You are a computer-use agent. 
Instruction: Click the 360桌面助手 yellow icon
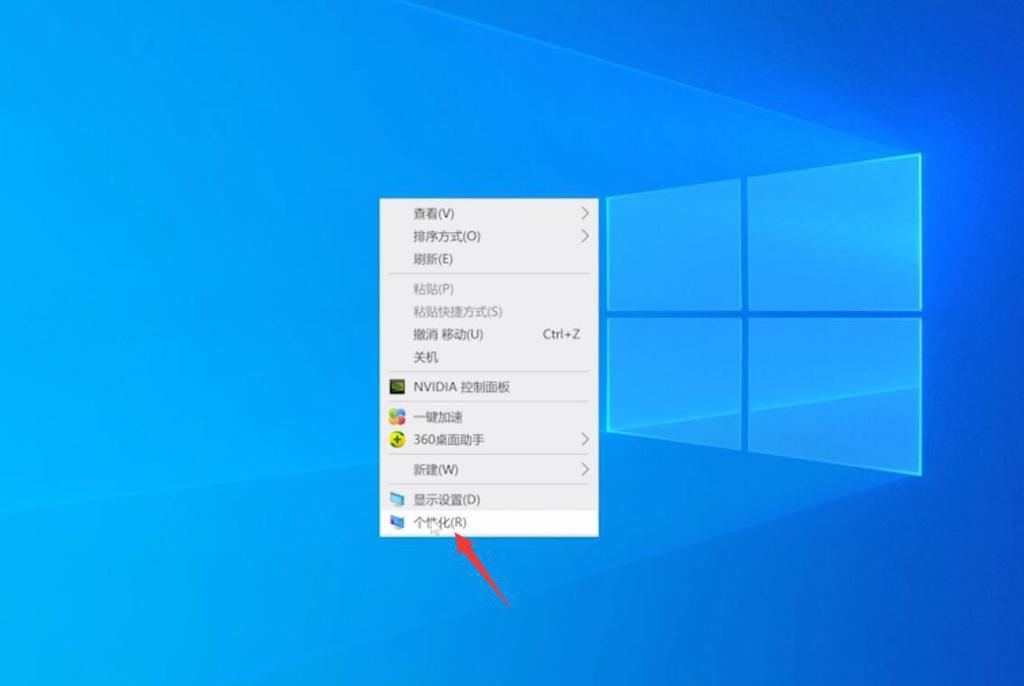click(397, 440)
